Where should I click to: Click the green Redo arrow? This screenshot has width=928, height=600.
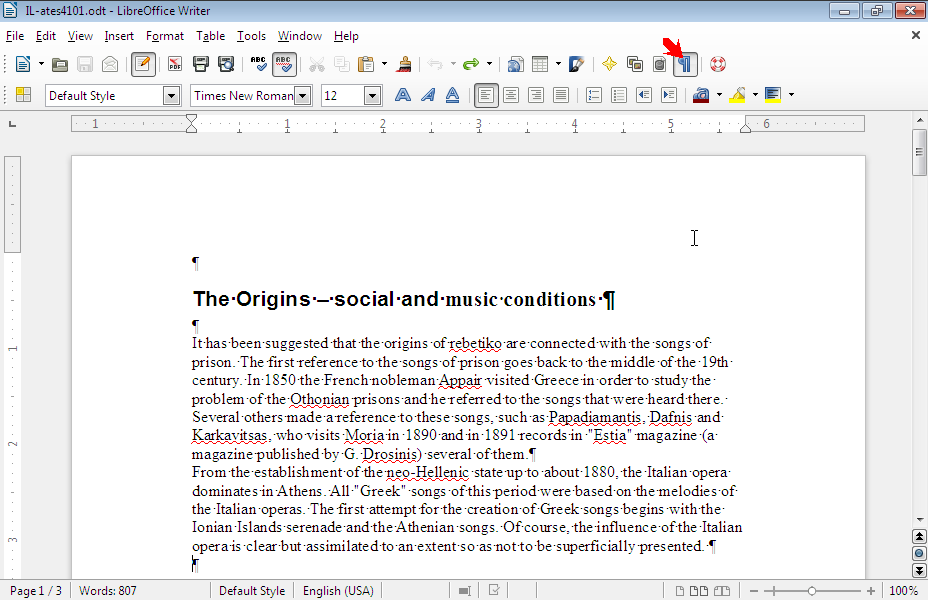471,64
